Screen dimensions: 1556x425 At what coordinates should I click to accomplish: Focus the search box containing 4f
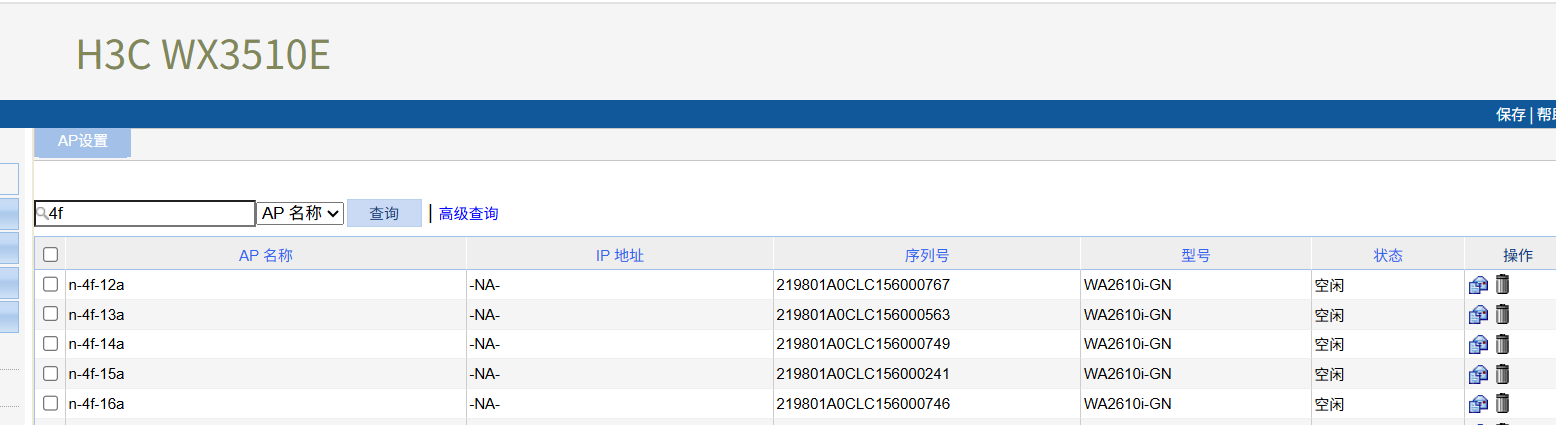[x=145, y=213]
